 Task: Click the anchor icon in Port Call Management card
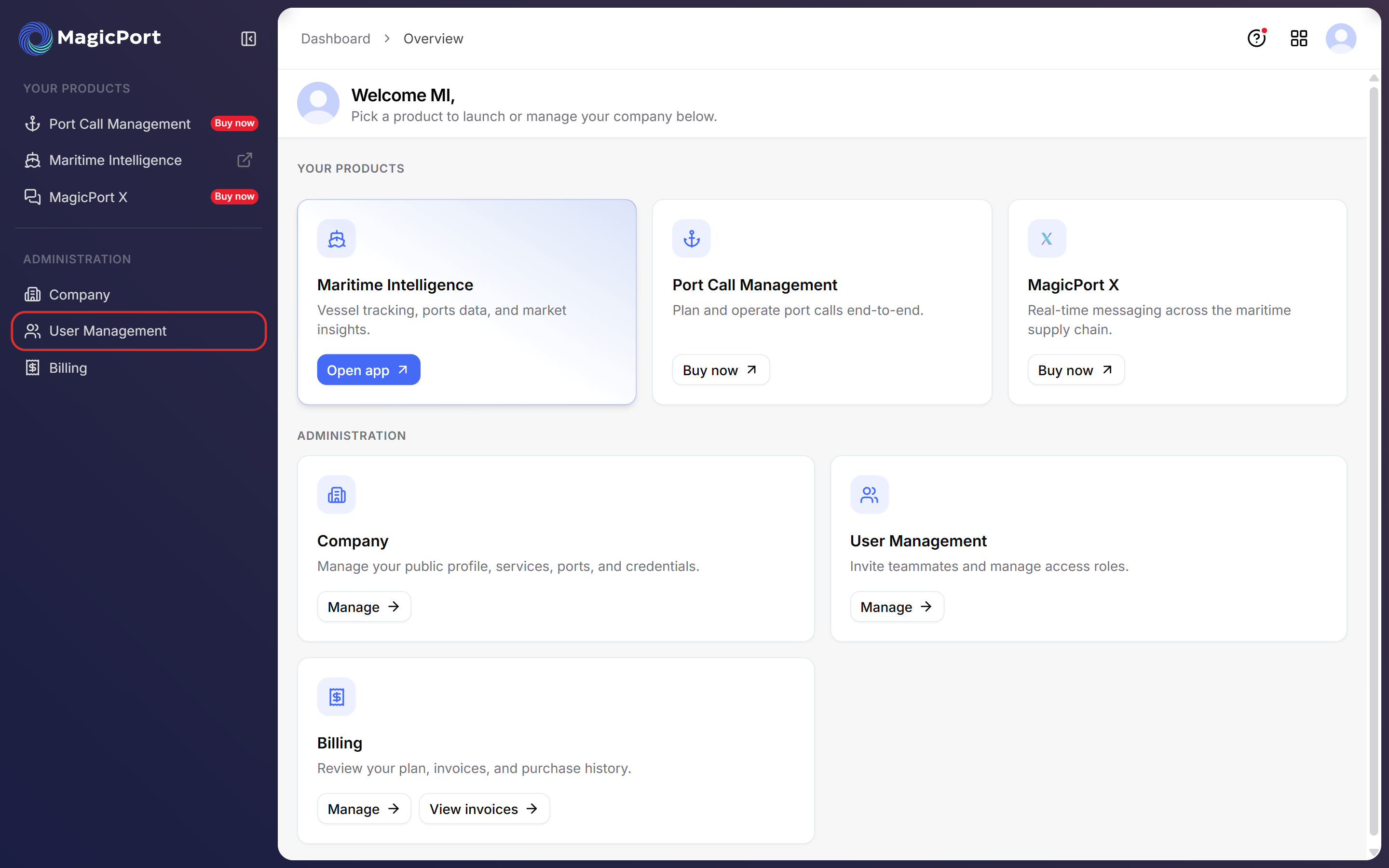(691, 238)
